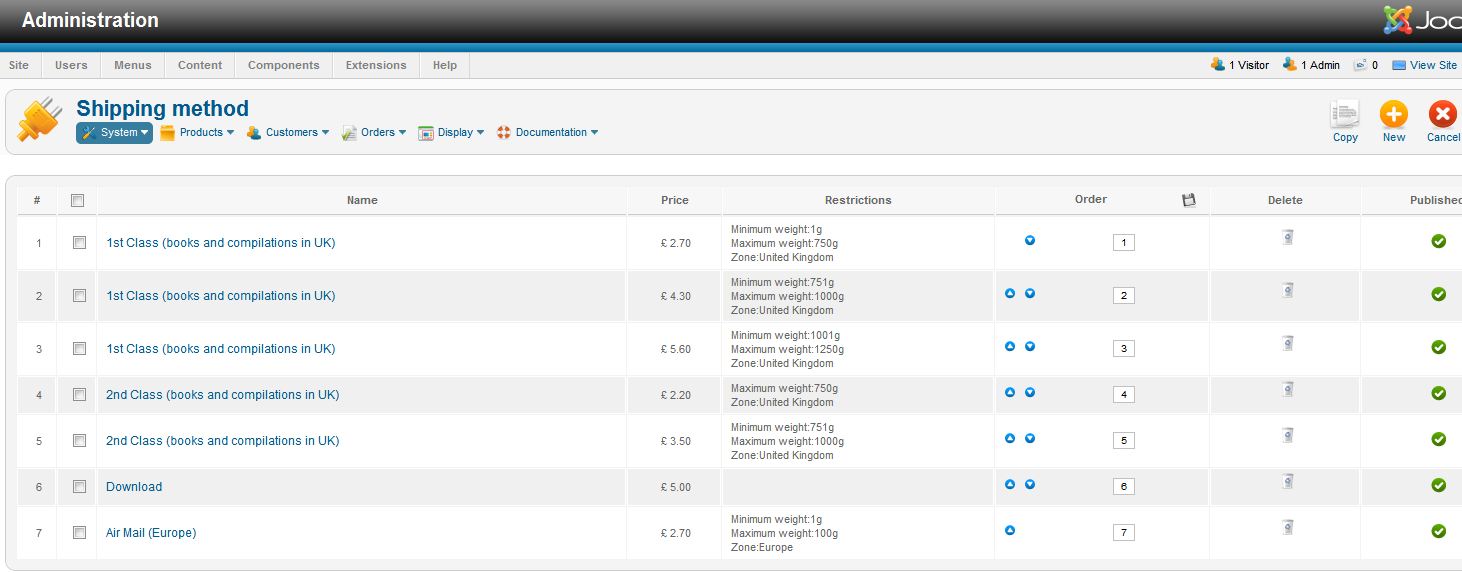
Task: Click the Copy toolbar icon
Action: (1345, 114)
